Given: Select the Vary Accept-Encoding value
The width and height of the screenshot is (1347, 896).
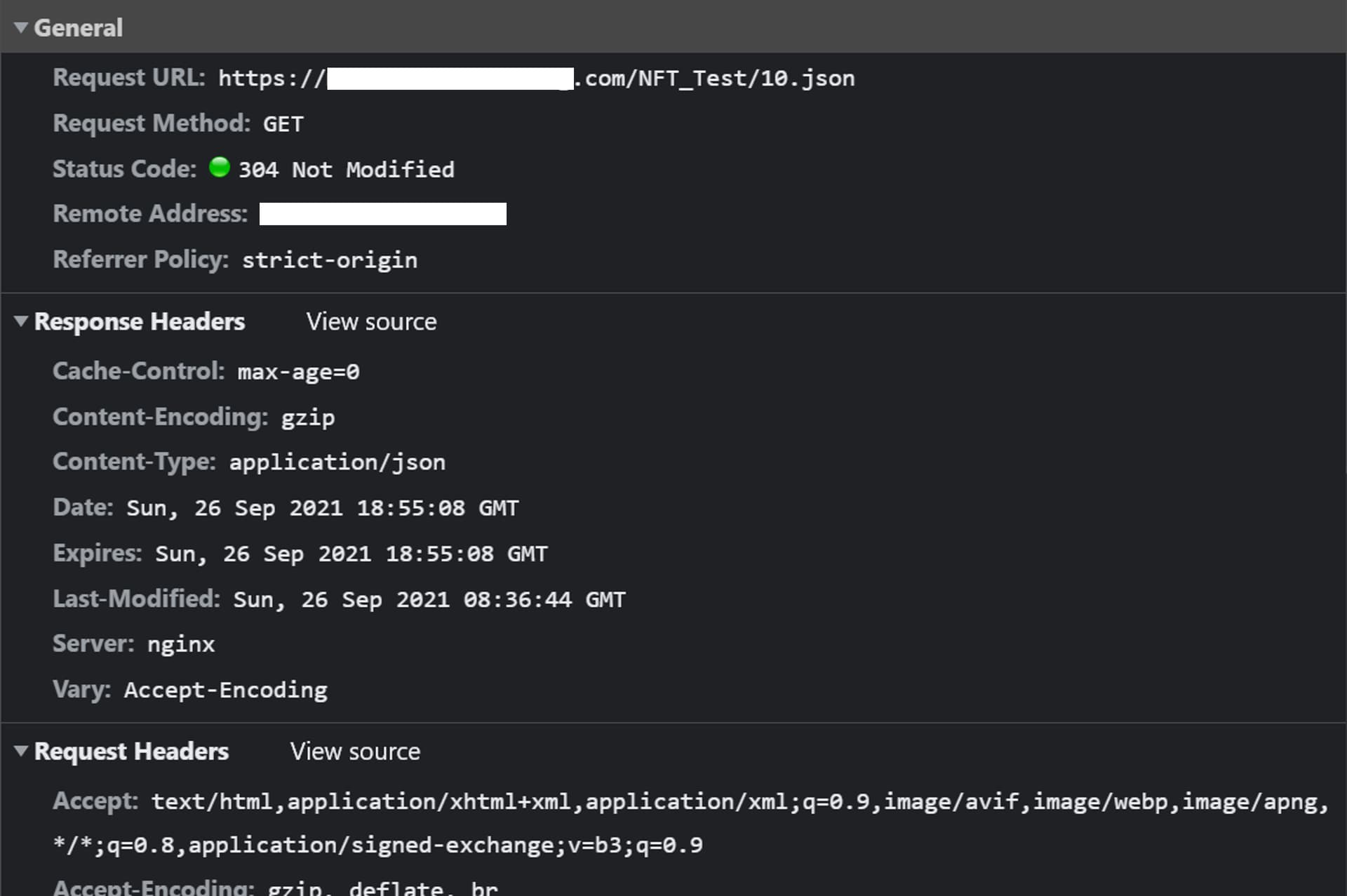Looking at the screenshot, I should [x=226, y=690].
